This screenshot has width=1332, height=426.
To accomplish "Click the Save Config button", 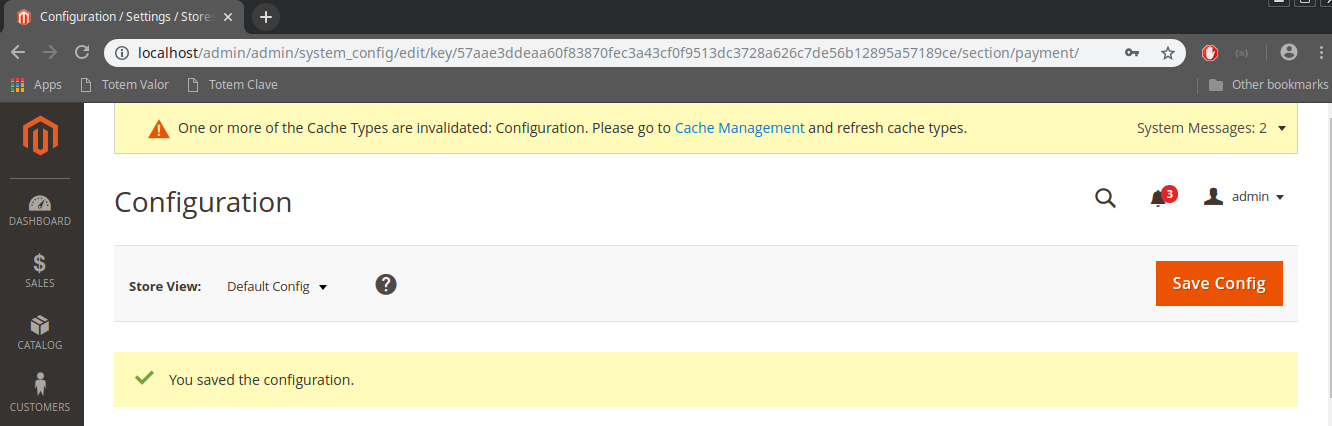I will tap(1219, 284).
